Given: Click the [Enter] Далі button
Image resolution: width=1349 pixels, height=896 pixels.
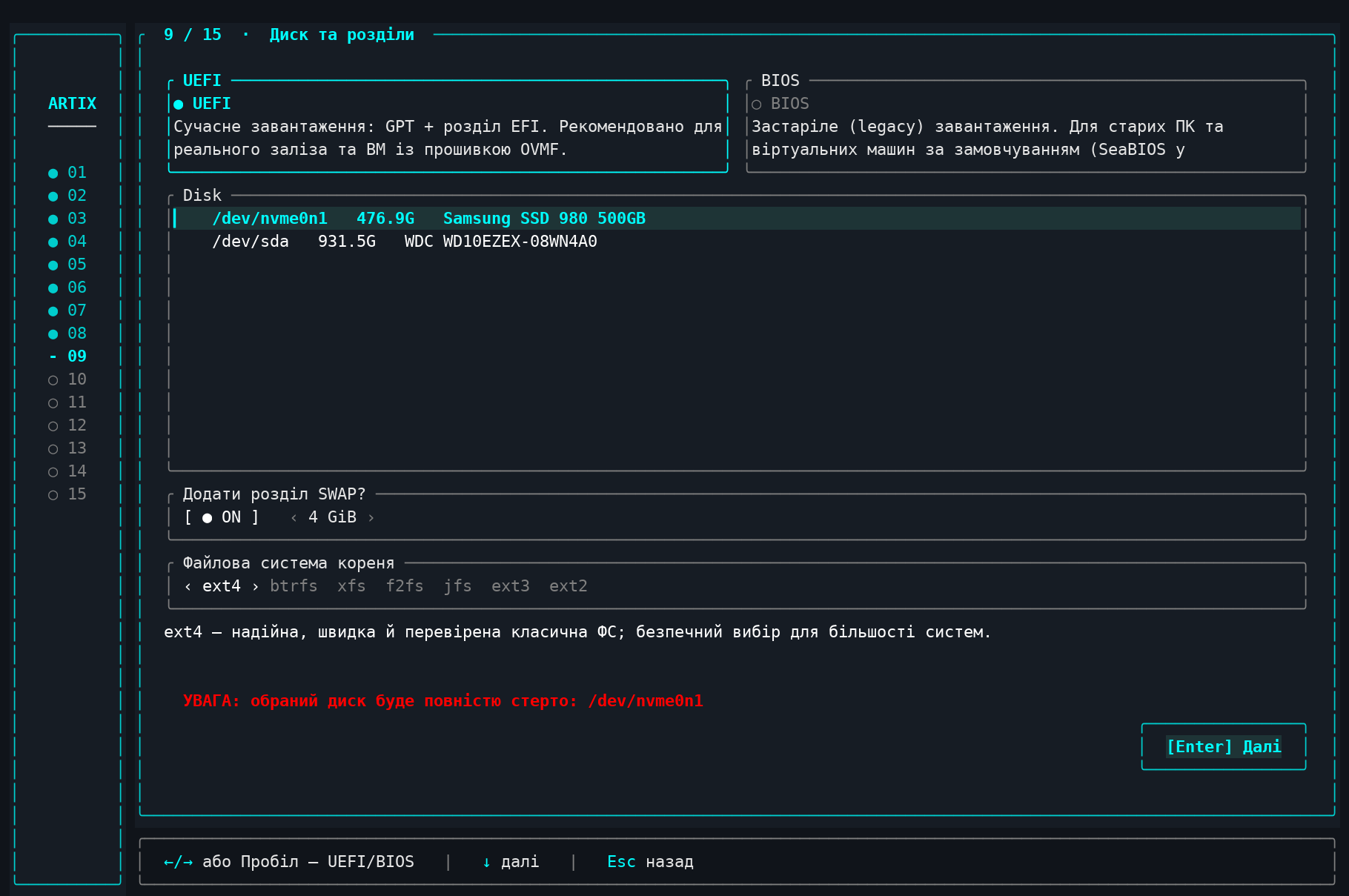Looking at the screenshot, I should 1224,746.
